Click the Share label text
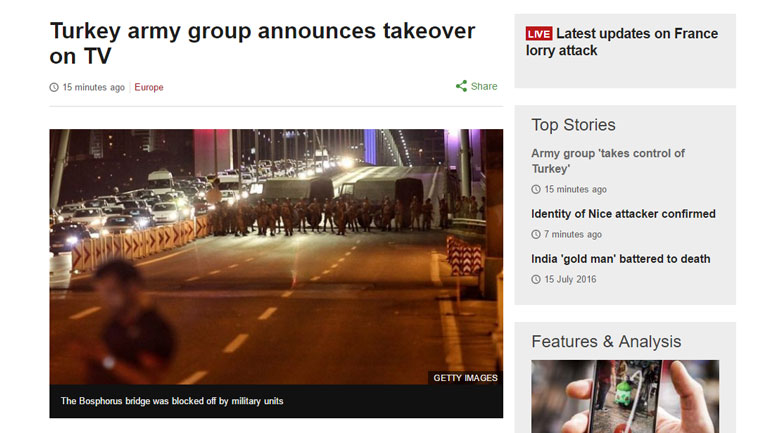This screenshot has height=433, width=770. point(484,86)
